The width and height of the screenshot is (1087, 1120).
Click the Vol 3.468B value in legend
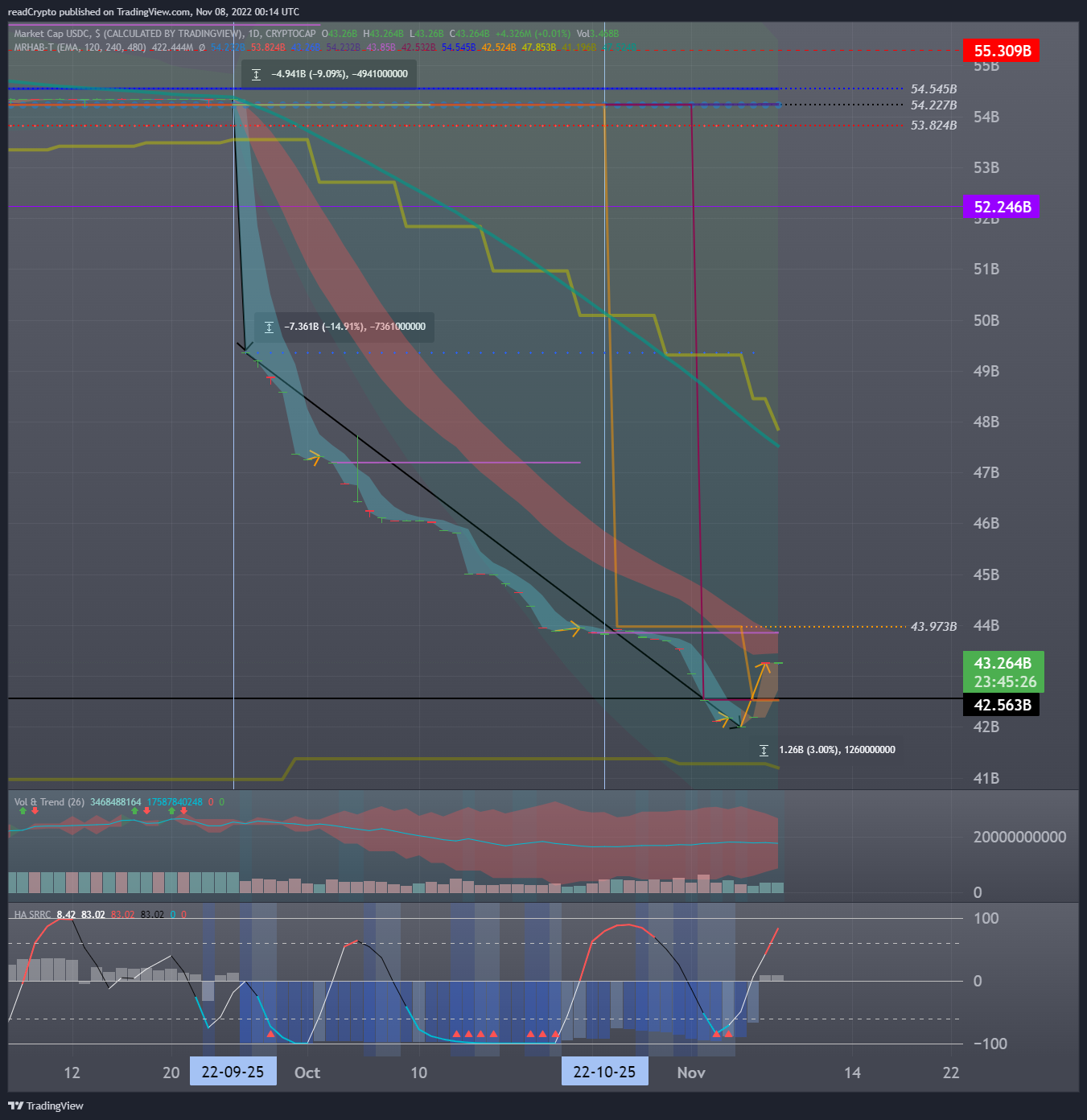coord(598,34)
